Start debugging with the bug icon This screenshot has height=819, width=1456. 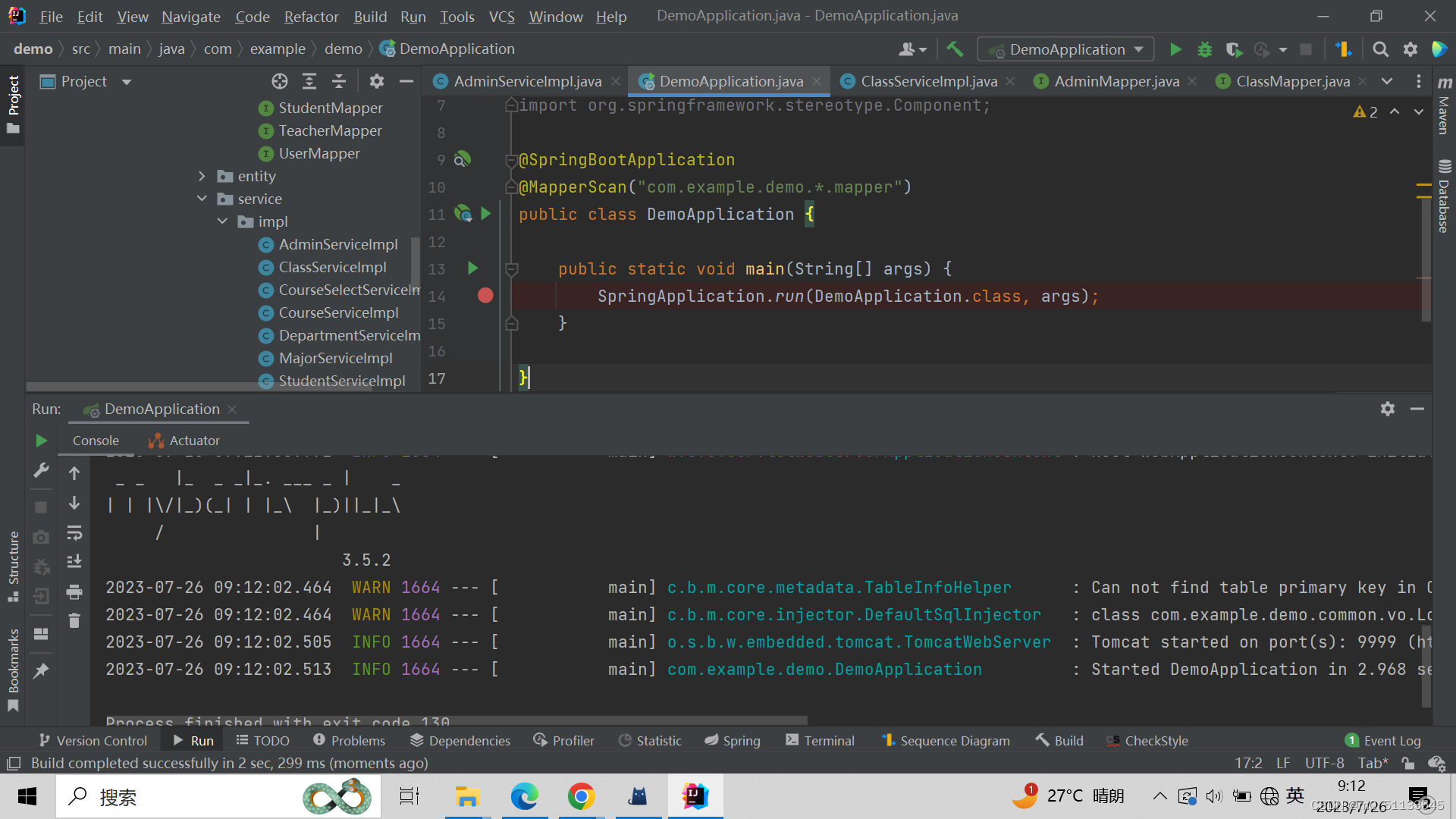(1205, 49)
